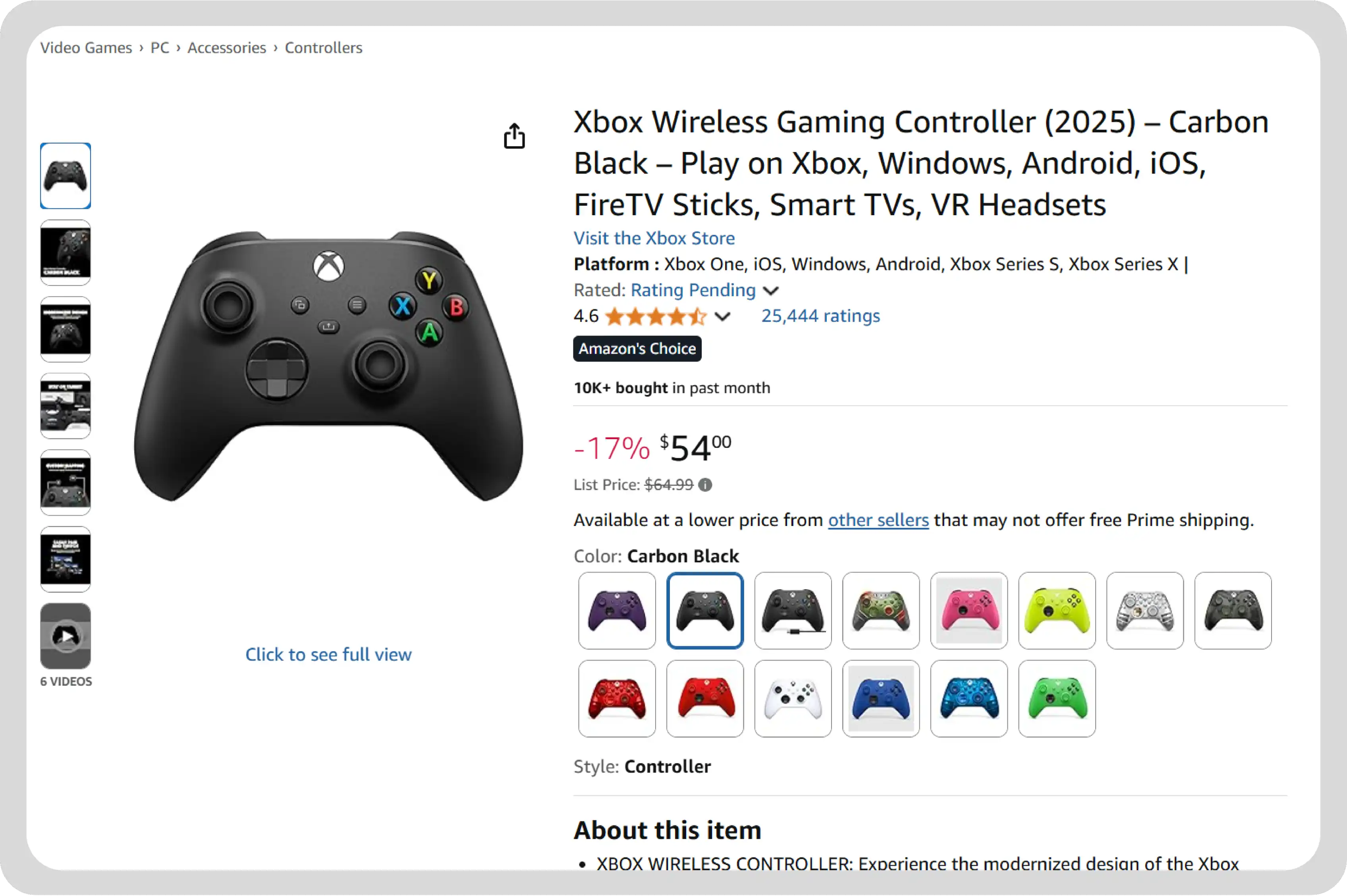Select the bright green controller color
Screen dimensions: 1347x896
pos(1057,699)
